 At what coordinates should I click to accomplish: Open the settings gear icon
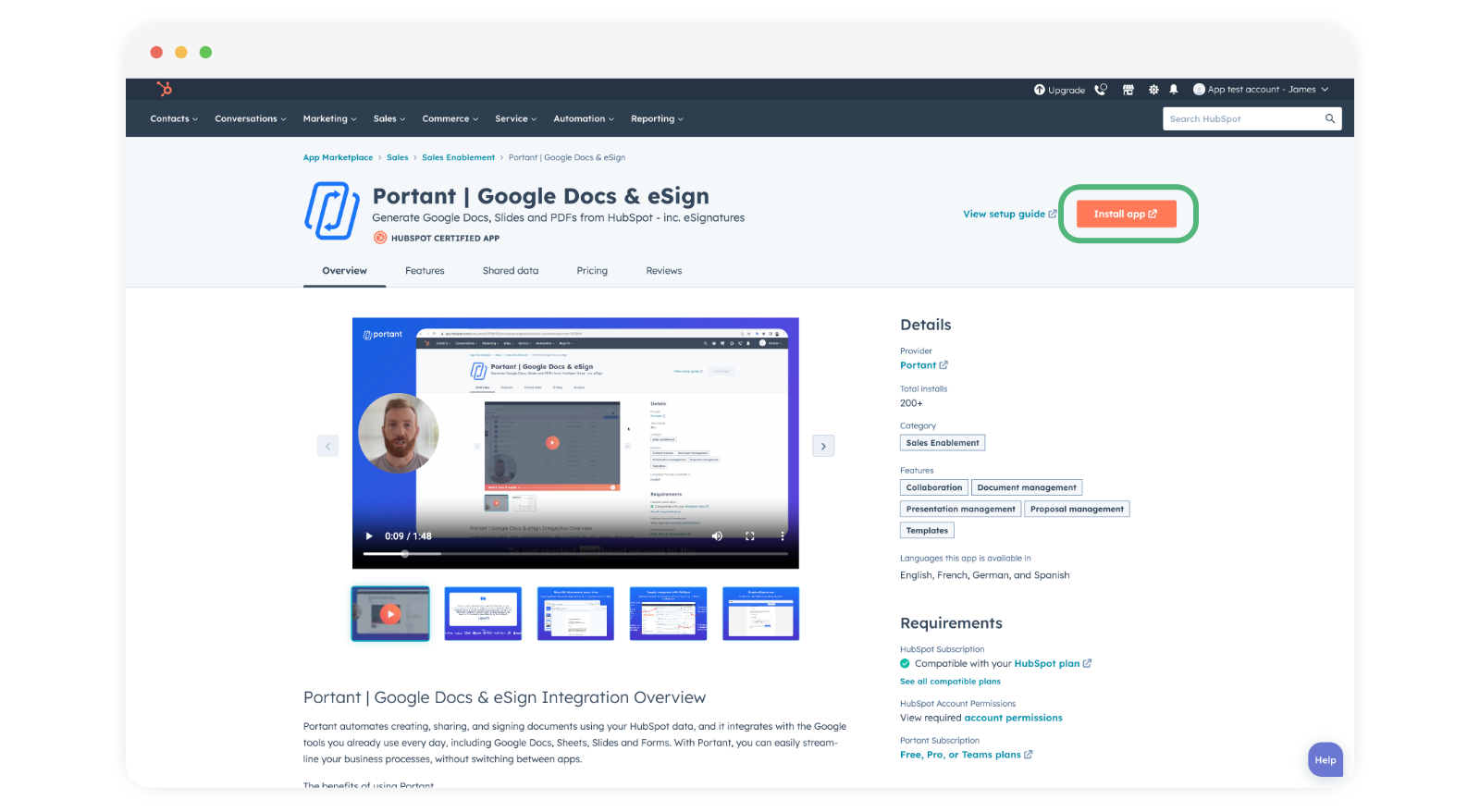click(x=1153, y=90)
